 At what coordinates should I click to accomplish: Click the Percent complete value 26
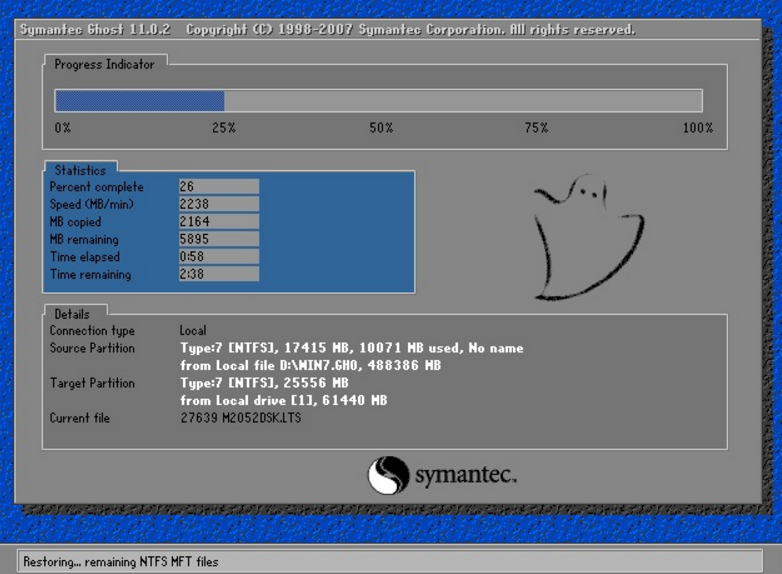(x=219, y=187)
